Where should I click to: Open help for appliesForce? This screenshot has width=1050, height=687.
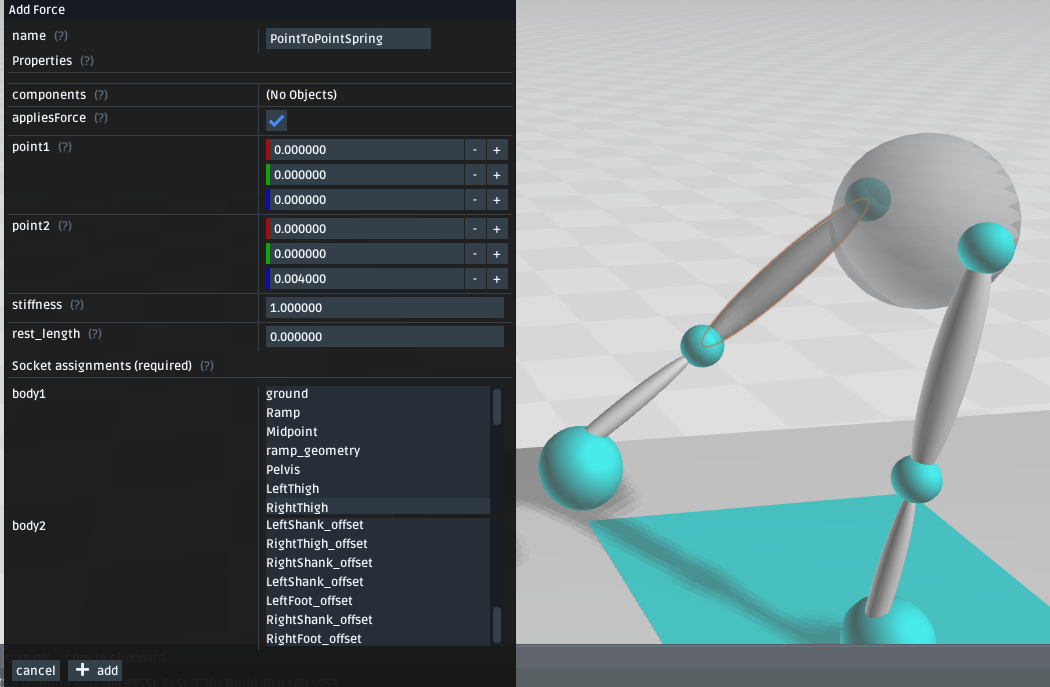[x=101, y=117]
